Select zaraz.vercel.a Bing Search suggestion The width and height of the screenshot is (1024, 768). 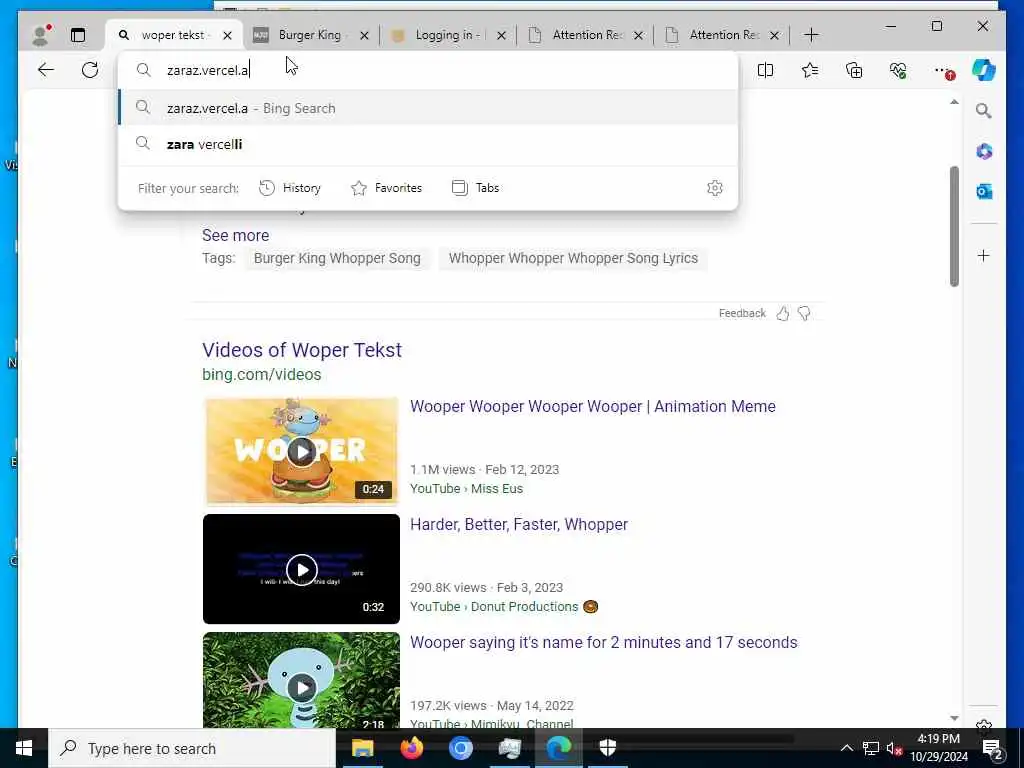click(428, 108)
